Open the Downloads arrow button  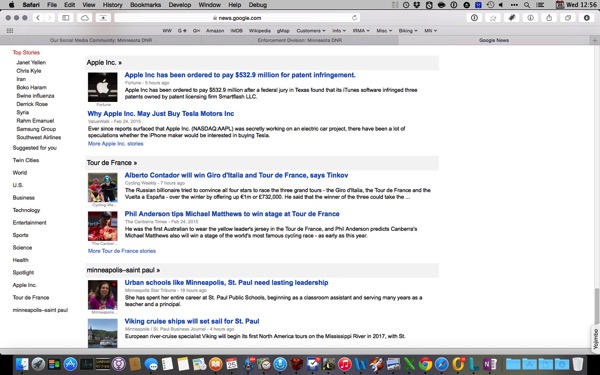[x=586, y=18]
